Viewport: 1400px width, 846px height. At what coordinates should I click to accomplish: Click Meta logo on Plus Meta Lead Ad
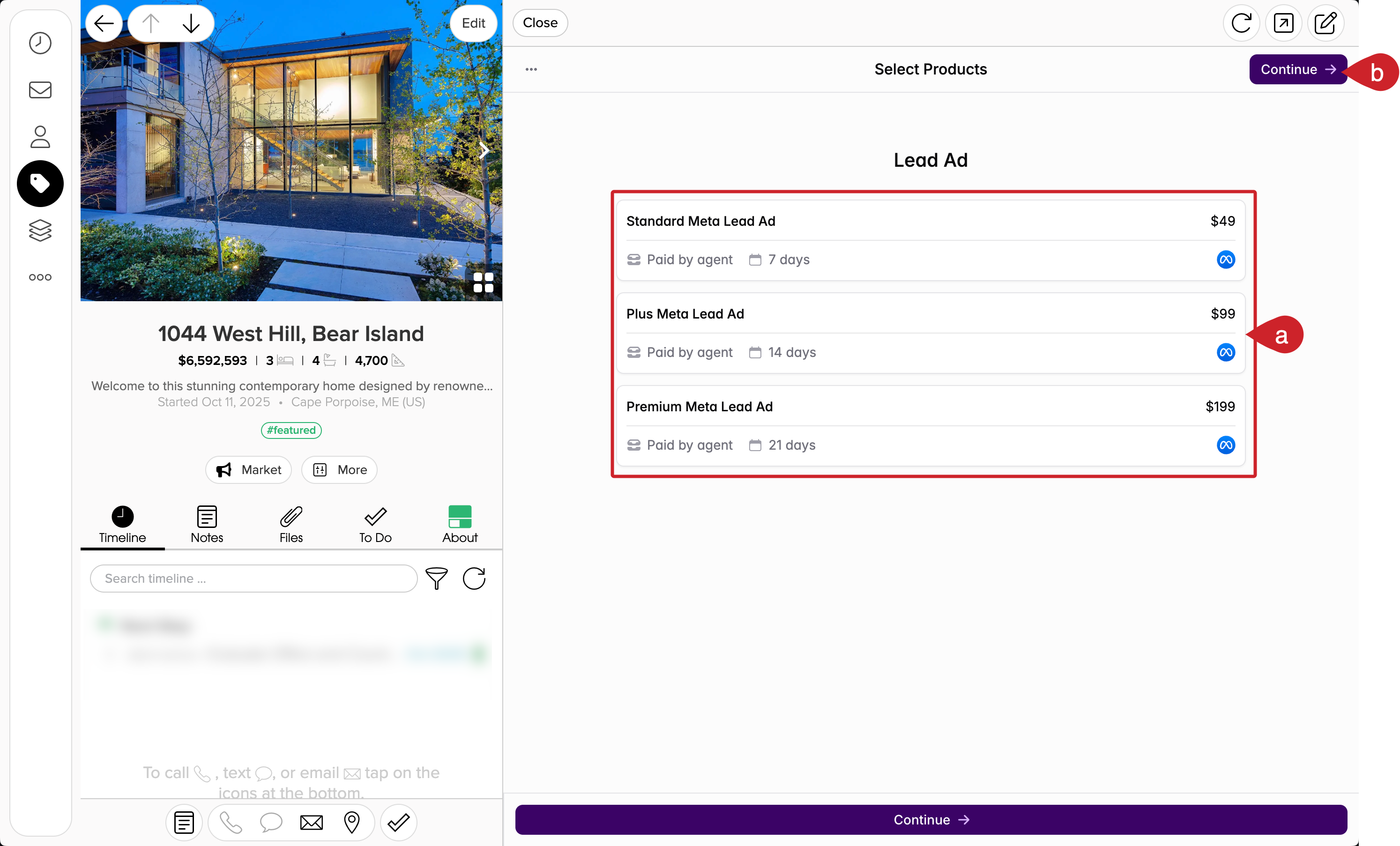(x=1226, y=352)
